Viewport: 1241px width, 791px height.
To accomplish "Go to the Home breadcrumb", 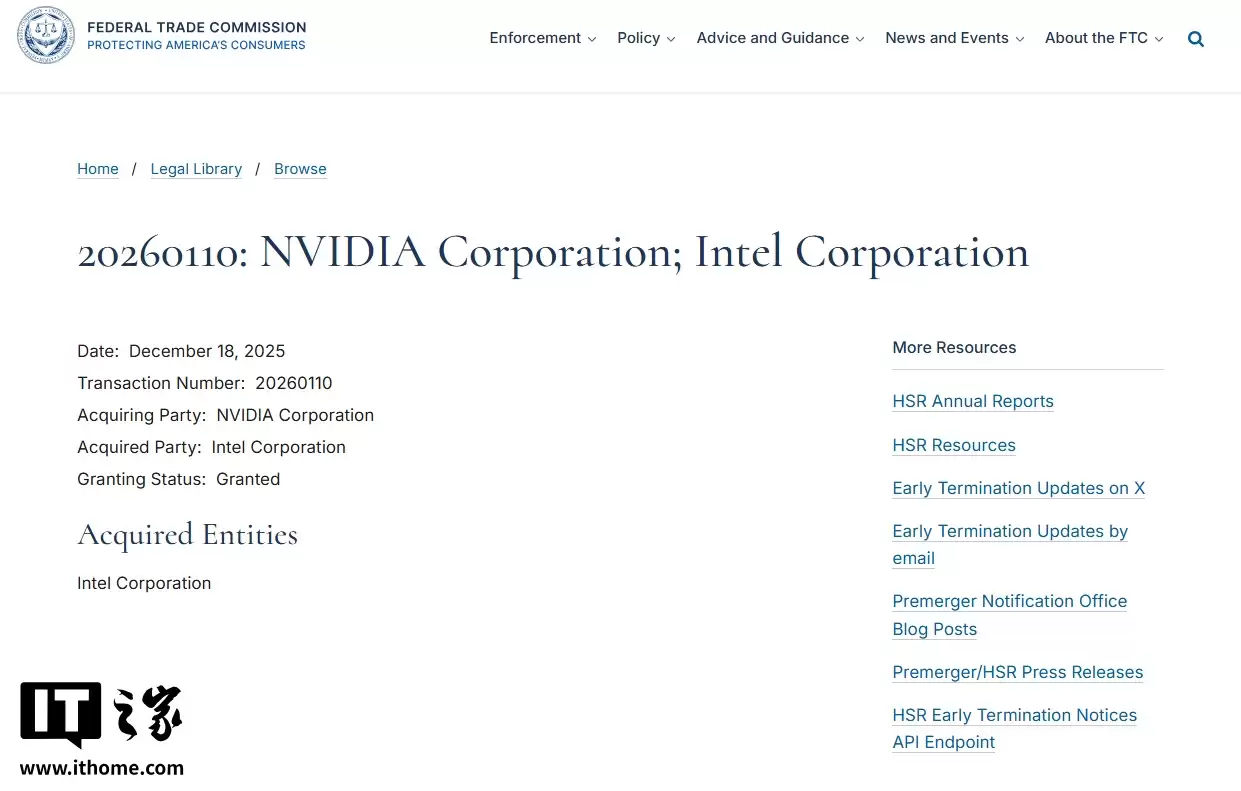I will point(98,169).
